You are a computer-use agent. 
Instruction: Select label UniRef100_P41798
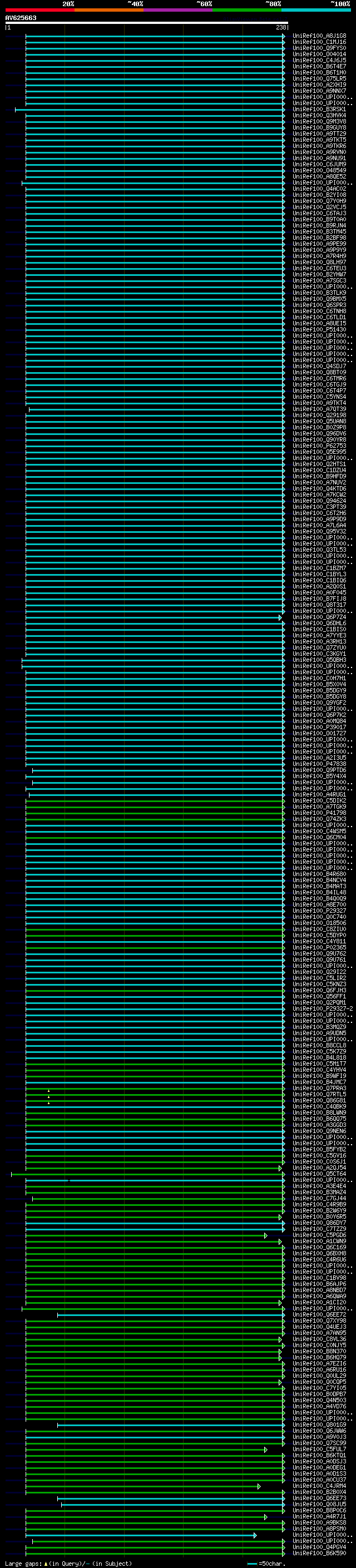(x=319, y=813)
